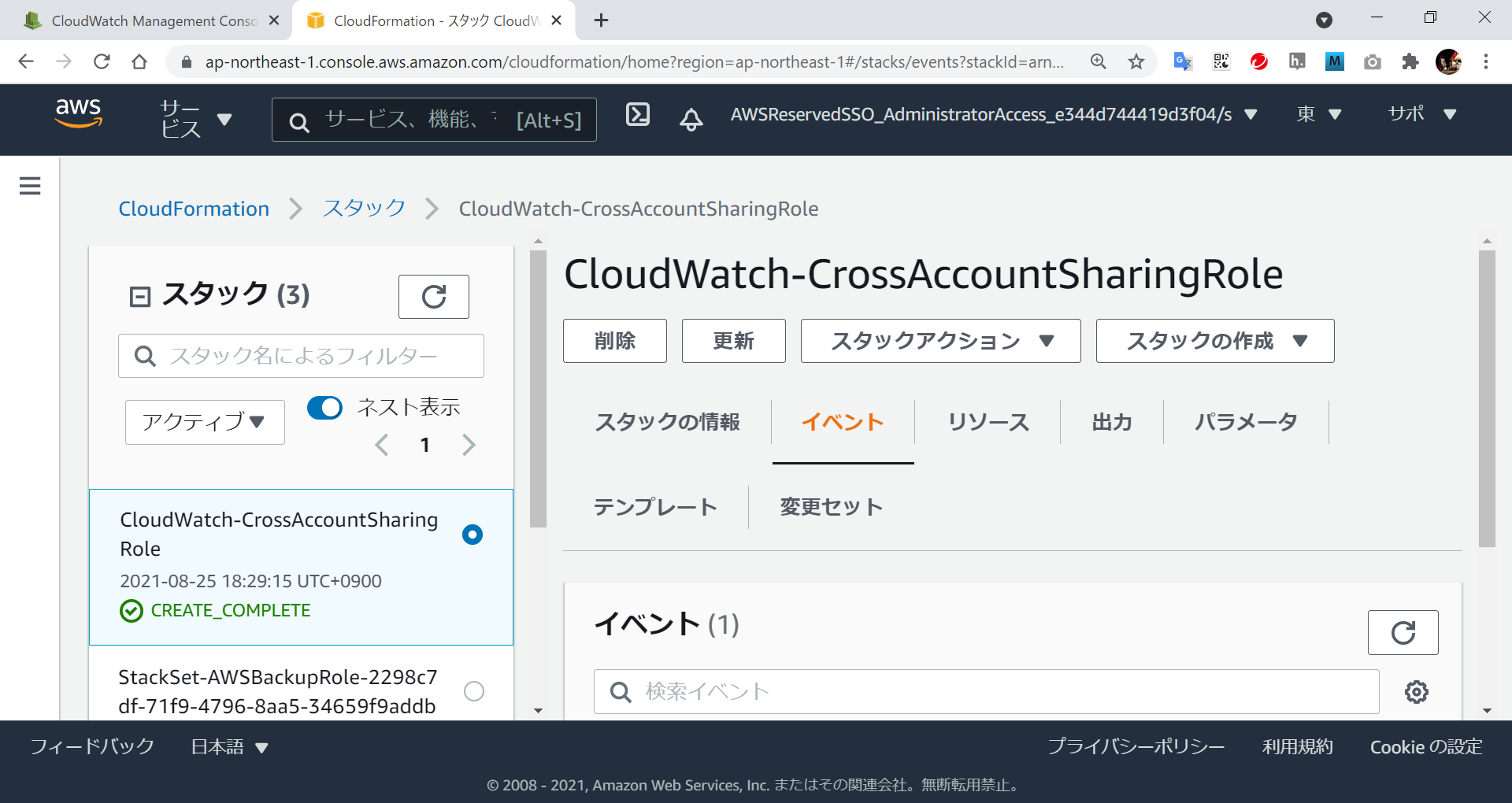Open the notifications bell
This screenshot has height=803, width=1512.
point(691,119)
